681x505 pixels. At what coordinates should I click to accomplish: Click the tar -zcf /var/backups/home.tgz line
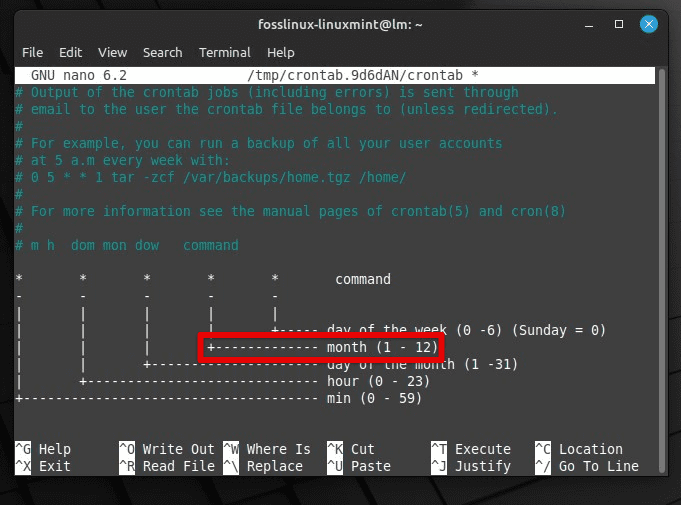(x=211, y=177)
